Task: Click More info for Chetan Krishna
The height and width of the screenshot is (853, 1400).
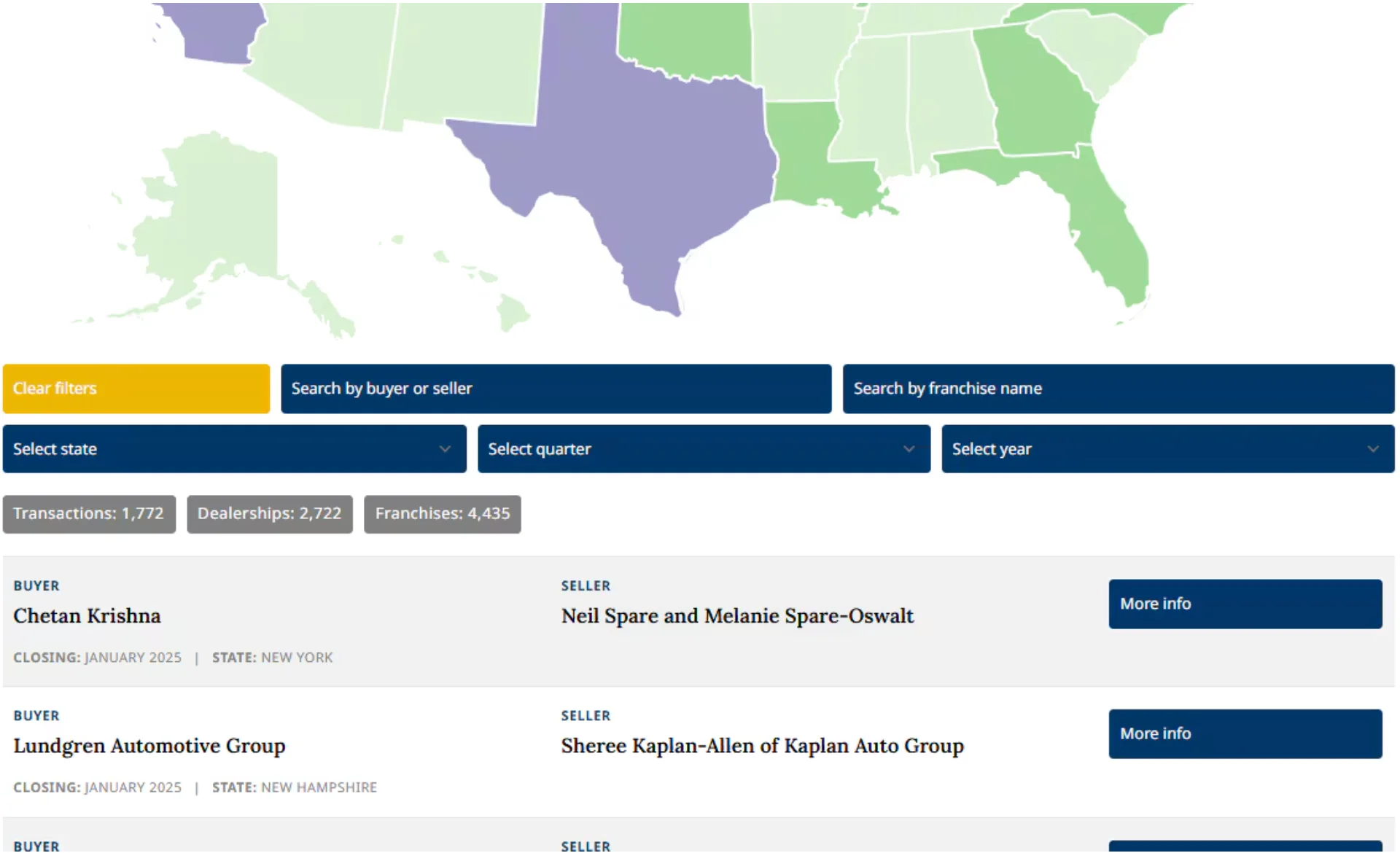Action: (x=1245, y=604)
